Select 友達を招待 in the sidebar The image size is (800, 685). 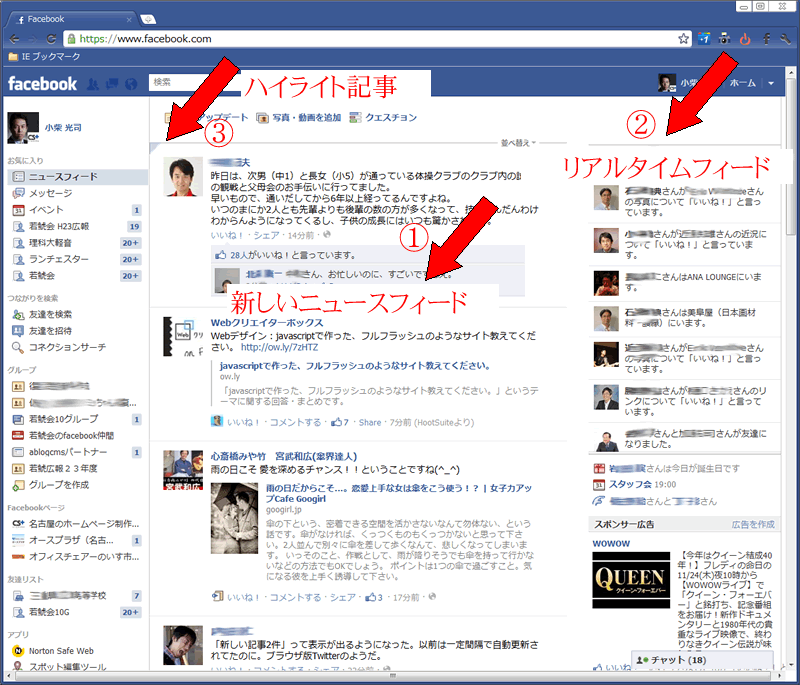[50, 331]
